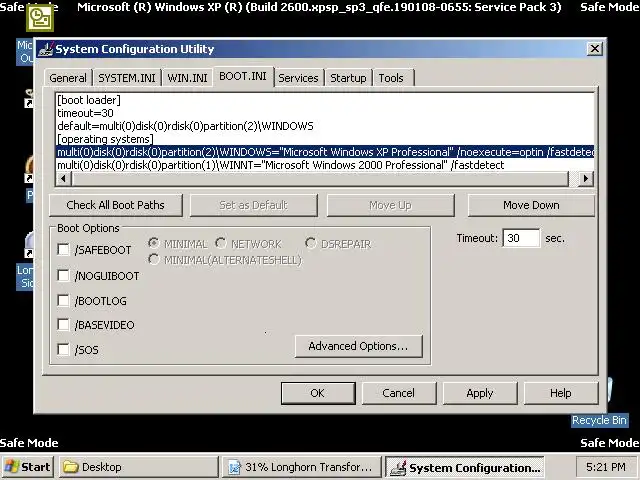This screenshot has height=480, width=640.
Task: Click the Timeout seconds input field
Action: click(x=521, y=238)
